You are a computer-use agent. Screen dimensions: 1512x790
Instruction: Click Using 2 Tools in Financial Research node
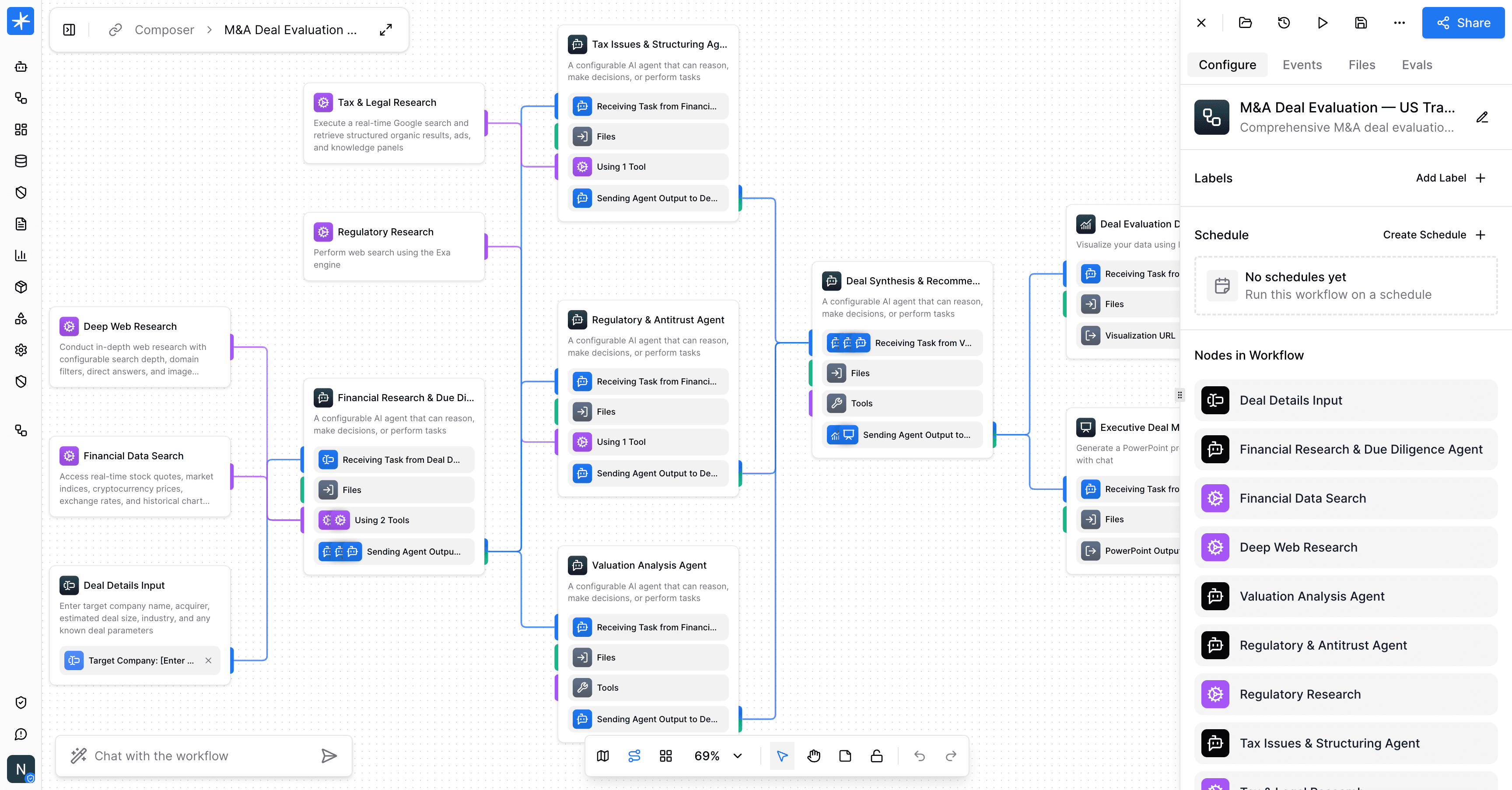(x=394, y=520)
